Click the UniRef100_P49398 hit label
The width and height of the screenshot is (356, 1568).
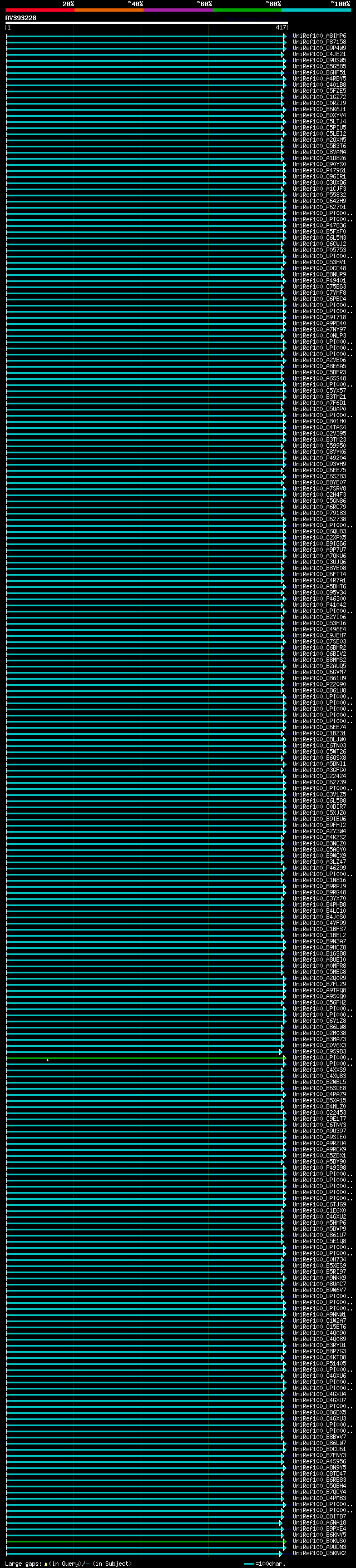319,1168
